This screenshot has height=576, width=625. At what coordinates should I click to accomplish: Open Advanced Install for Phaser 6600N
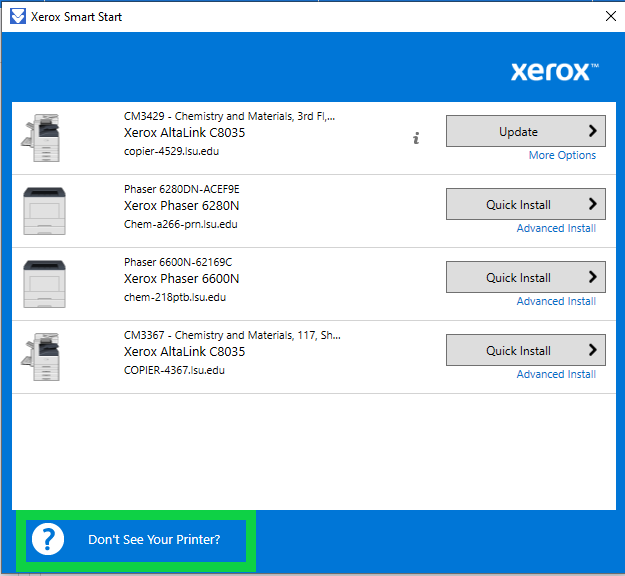pos(556,302)
